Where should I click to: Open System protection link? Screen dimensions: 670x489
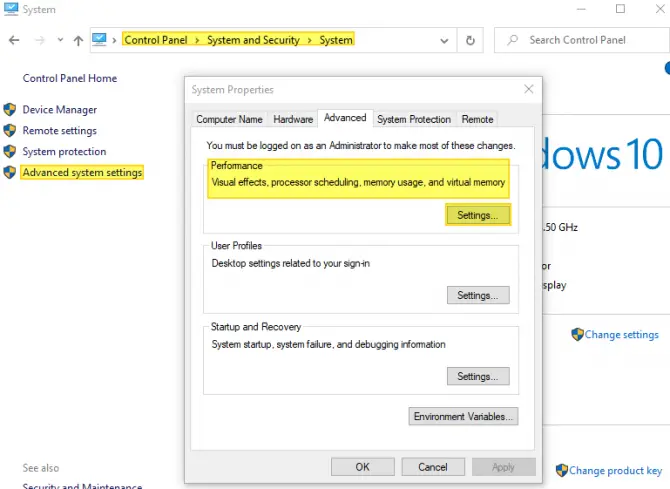coord(64,152)
